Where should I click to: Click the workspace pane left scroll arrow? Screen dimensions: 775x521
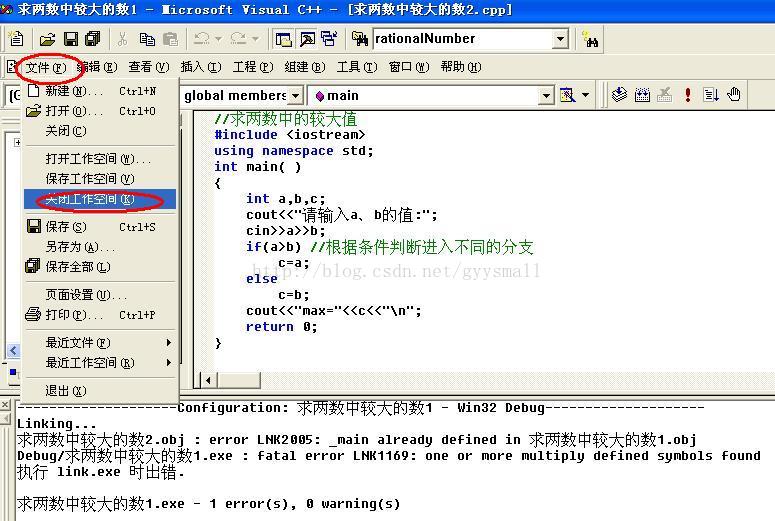13,350
